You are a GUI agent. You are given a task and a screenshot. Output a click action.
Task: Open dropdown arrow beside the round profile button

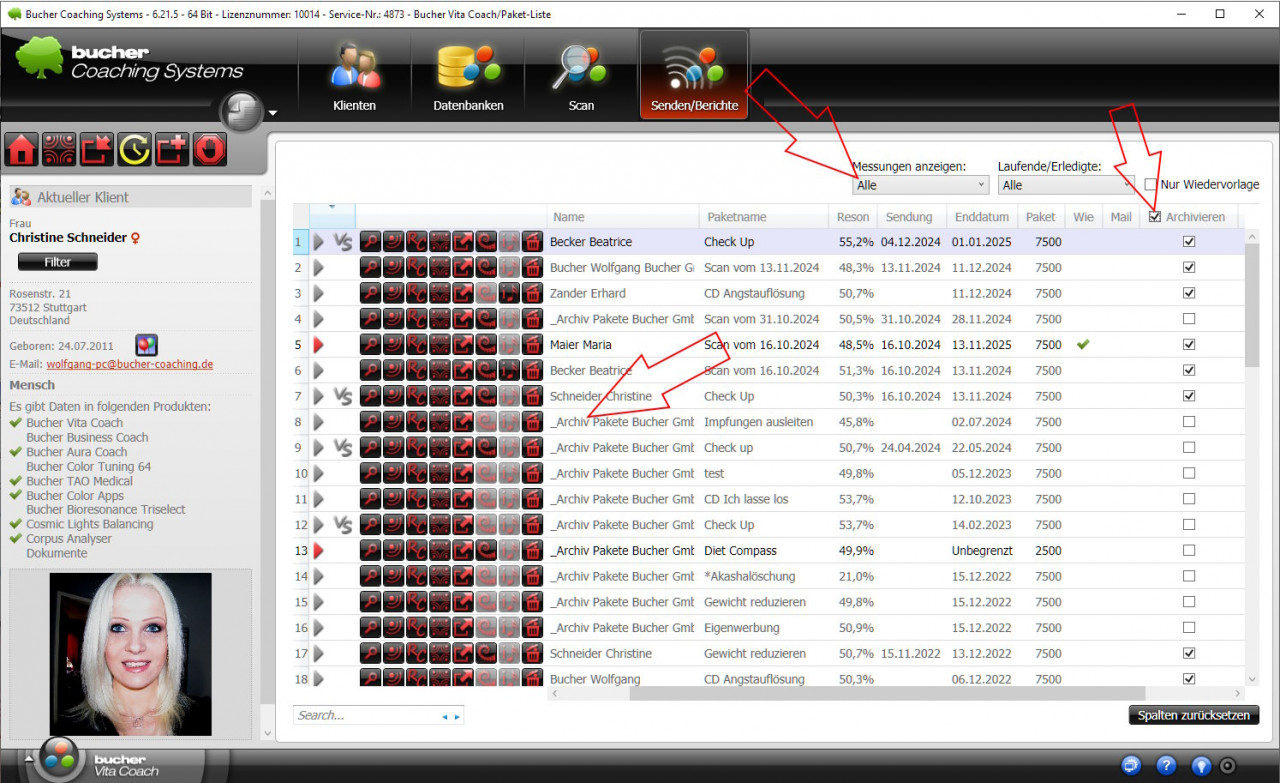coord(273,113)
